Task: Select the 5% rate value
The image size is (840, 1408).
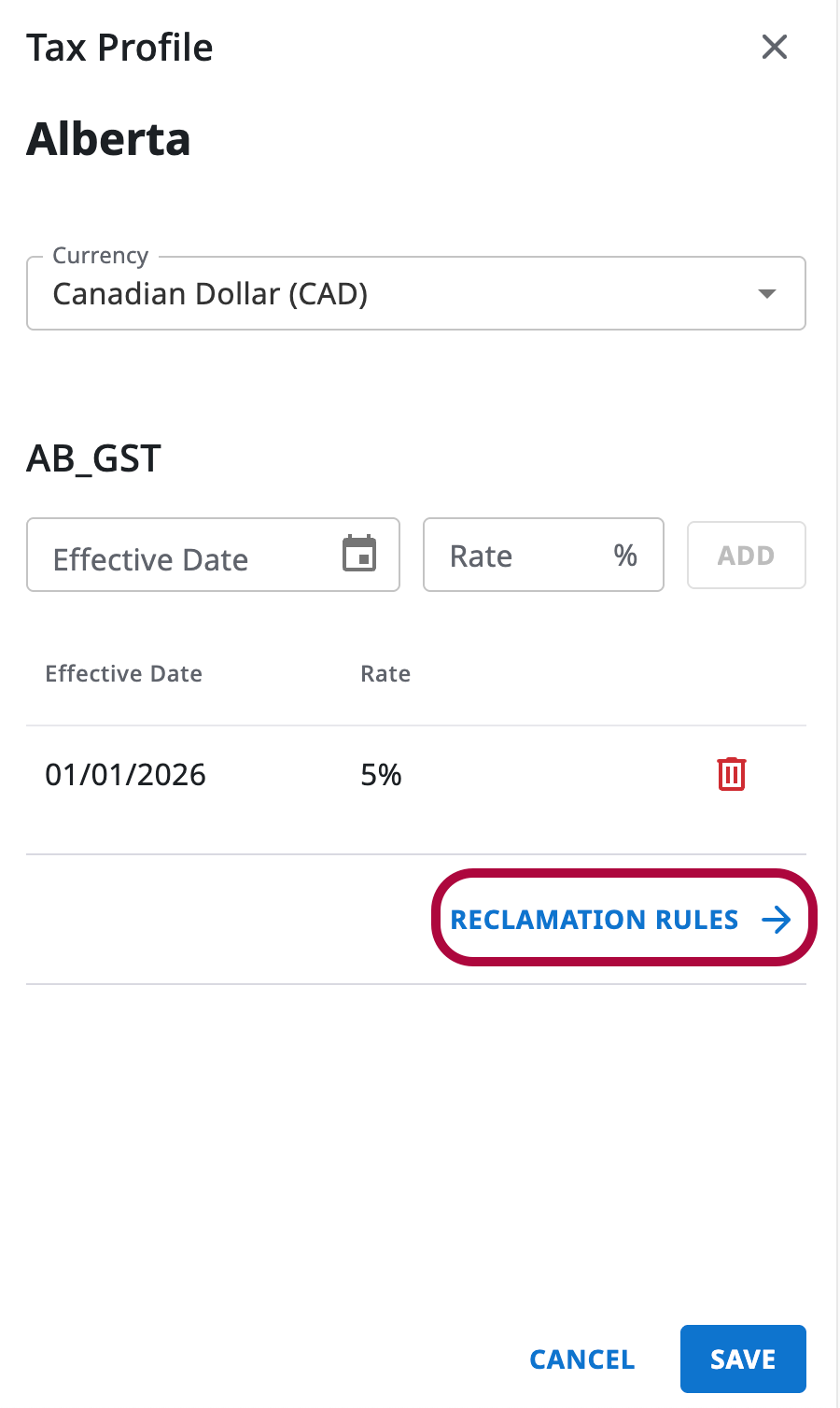Action: click(381, 775)
